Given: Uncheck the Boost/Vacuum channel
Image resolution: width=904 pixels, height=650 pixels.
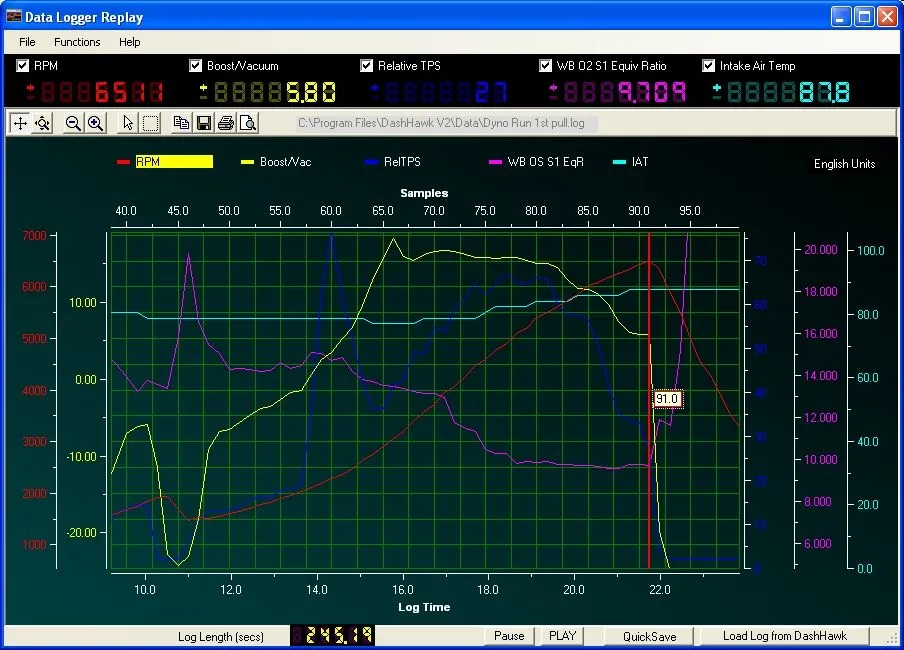Looking at the screenshot, I should (196, 65).
